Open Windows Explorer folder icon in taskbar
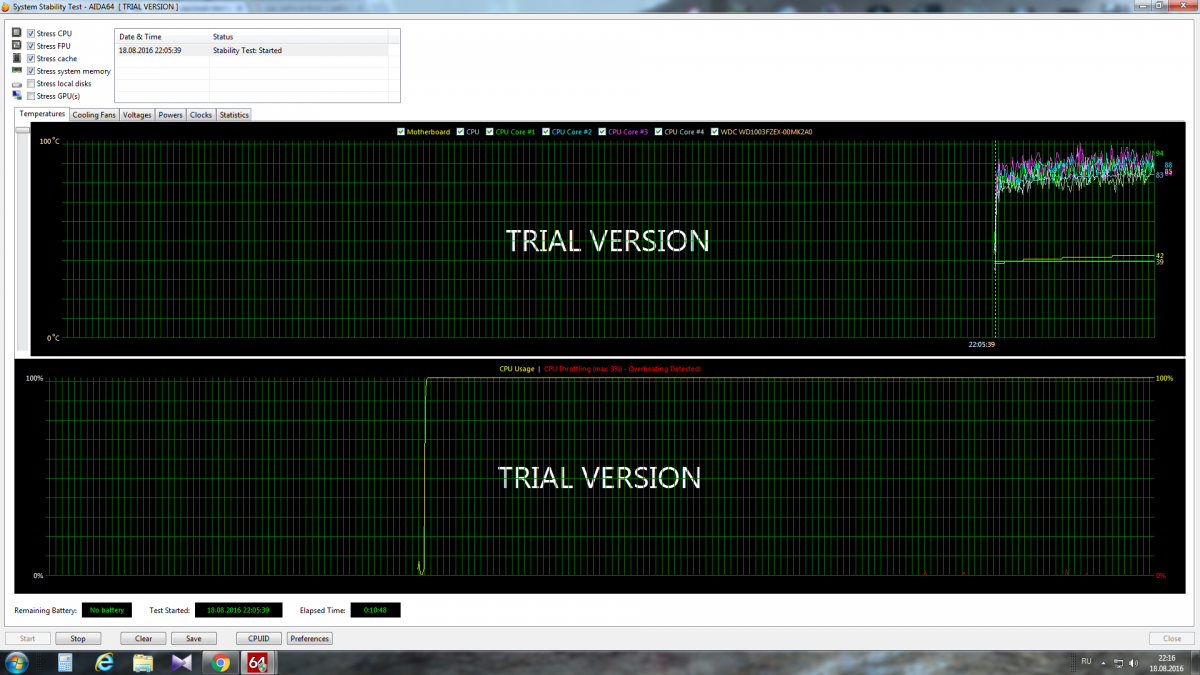The width and height of the screenshot is (1200, 675). click(x=143, y=663)
